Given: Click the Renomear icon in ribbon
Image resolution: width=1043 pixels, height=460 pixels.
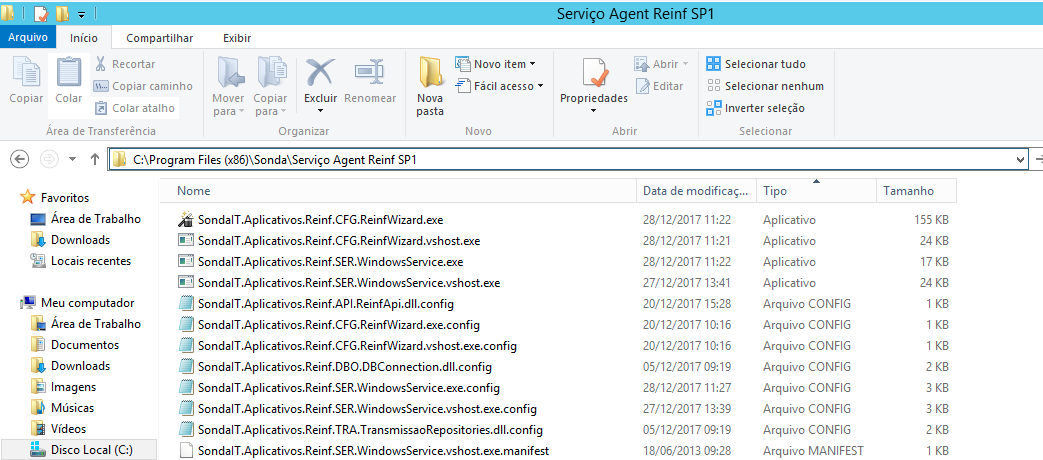Looking at the screenshot, I should (x=369, y=75).
